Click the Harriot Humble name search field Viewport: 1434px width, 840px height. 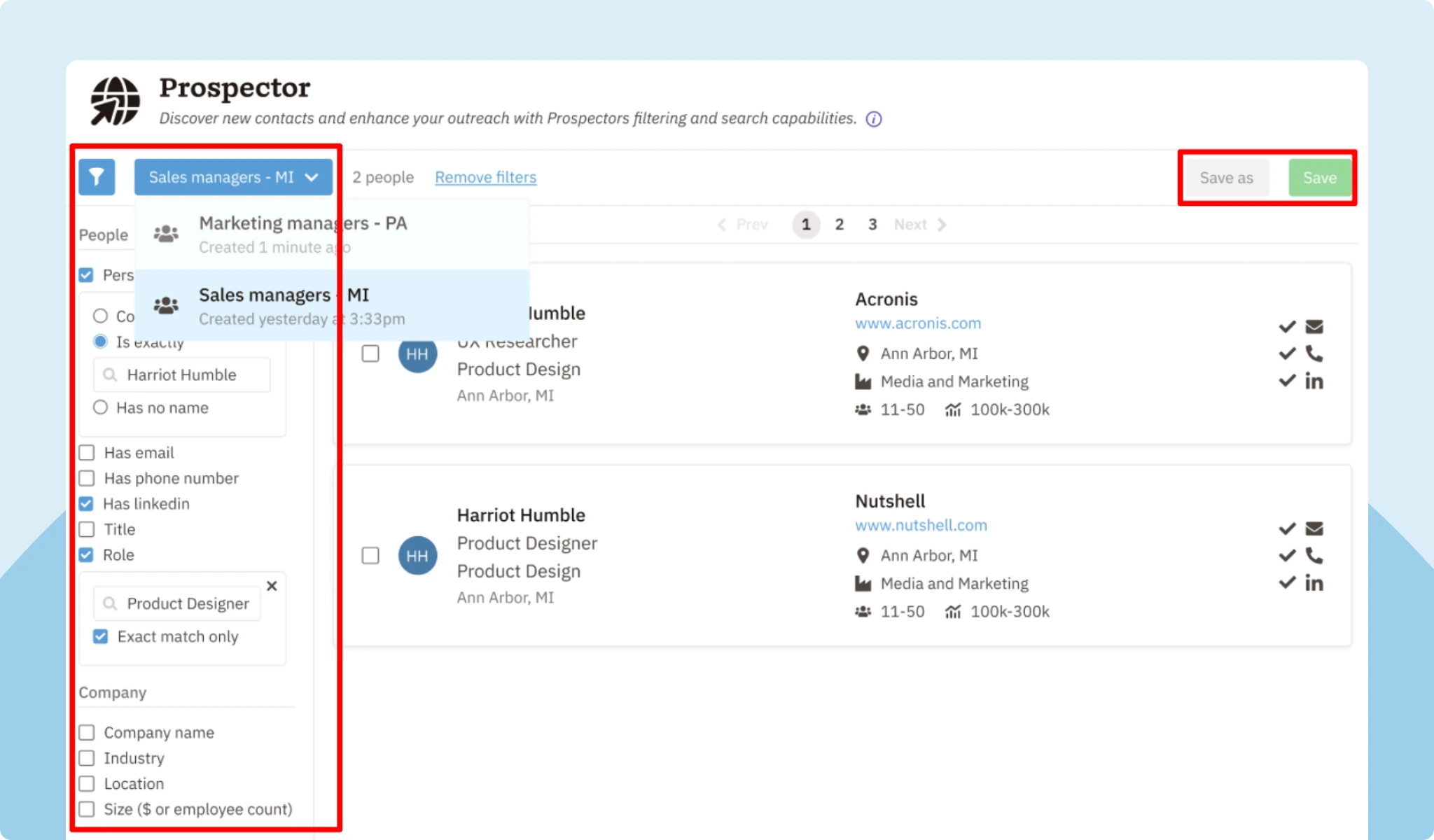tap(181, 374)
